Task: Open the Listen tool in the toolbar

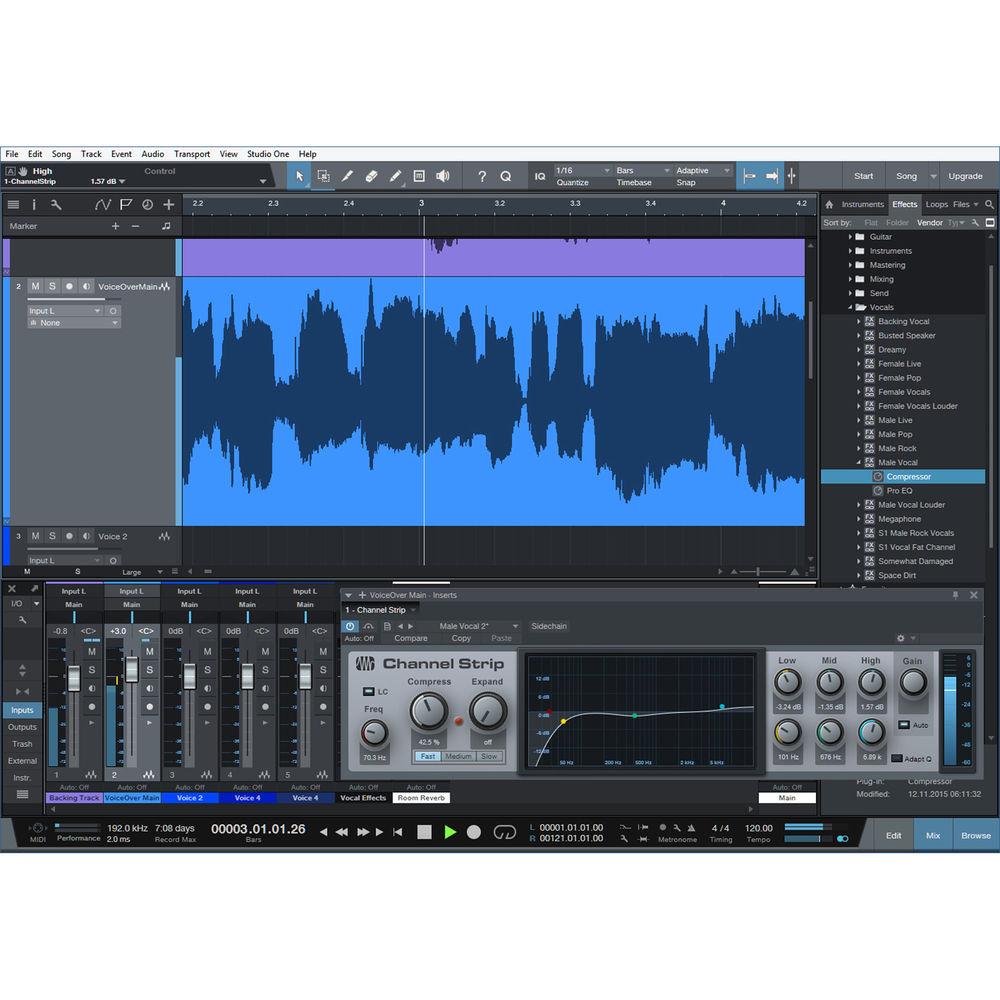Action: coord(443,176)
